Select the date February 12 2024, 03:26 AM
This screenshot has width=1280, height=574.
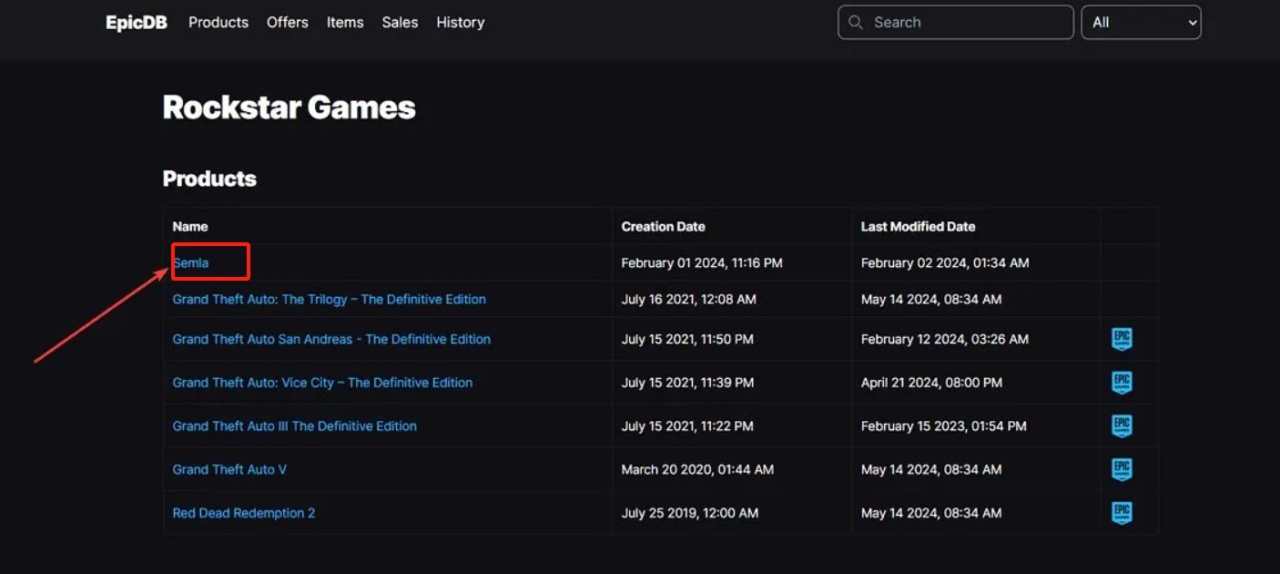[x=945, y=339]
